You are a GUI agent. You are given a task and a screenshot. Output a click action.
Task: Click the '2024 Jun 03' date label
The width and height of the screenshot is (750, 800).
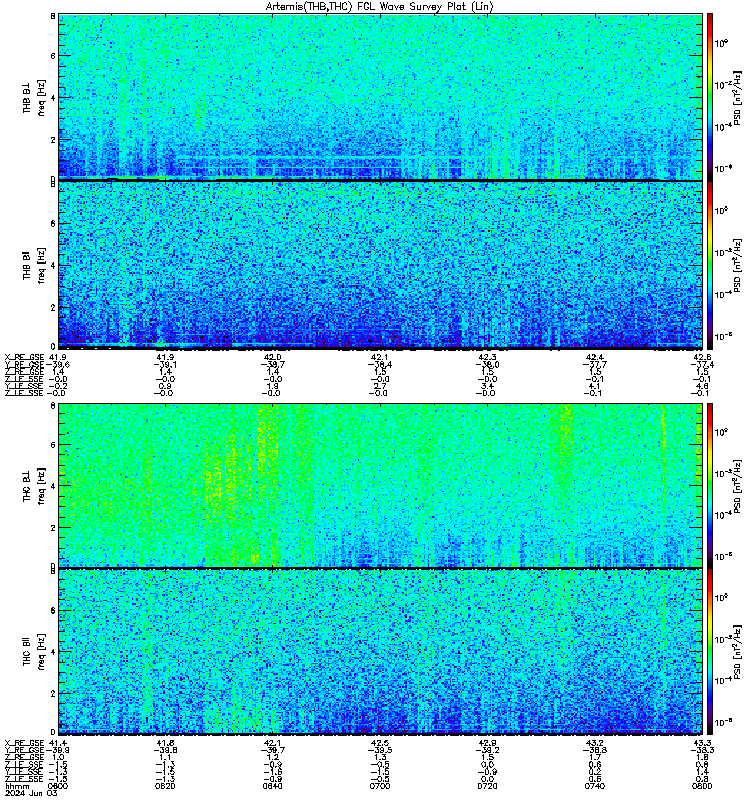(x=31, y=793)
